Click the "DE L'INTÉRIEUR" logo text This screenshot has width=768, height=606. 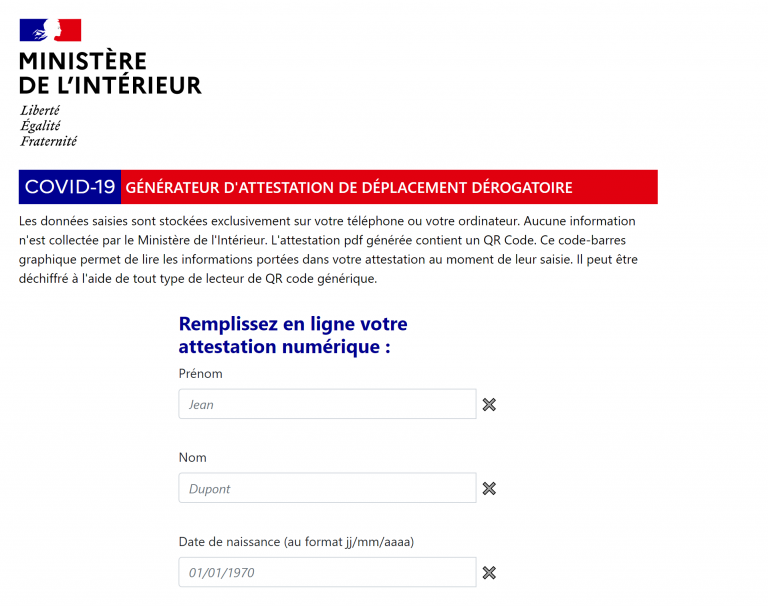[110, 85]
